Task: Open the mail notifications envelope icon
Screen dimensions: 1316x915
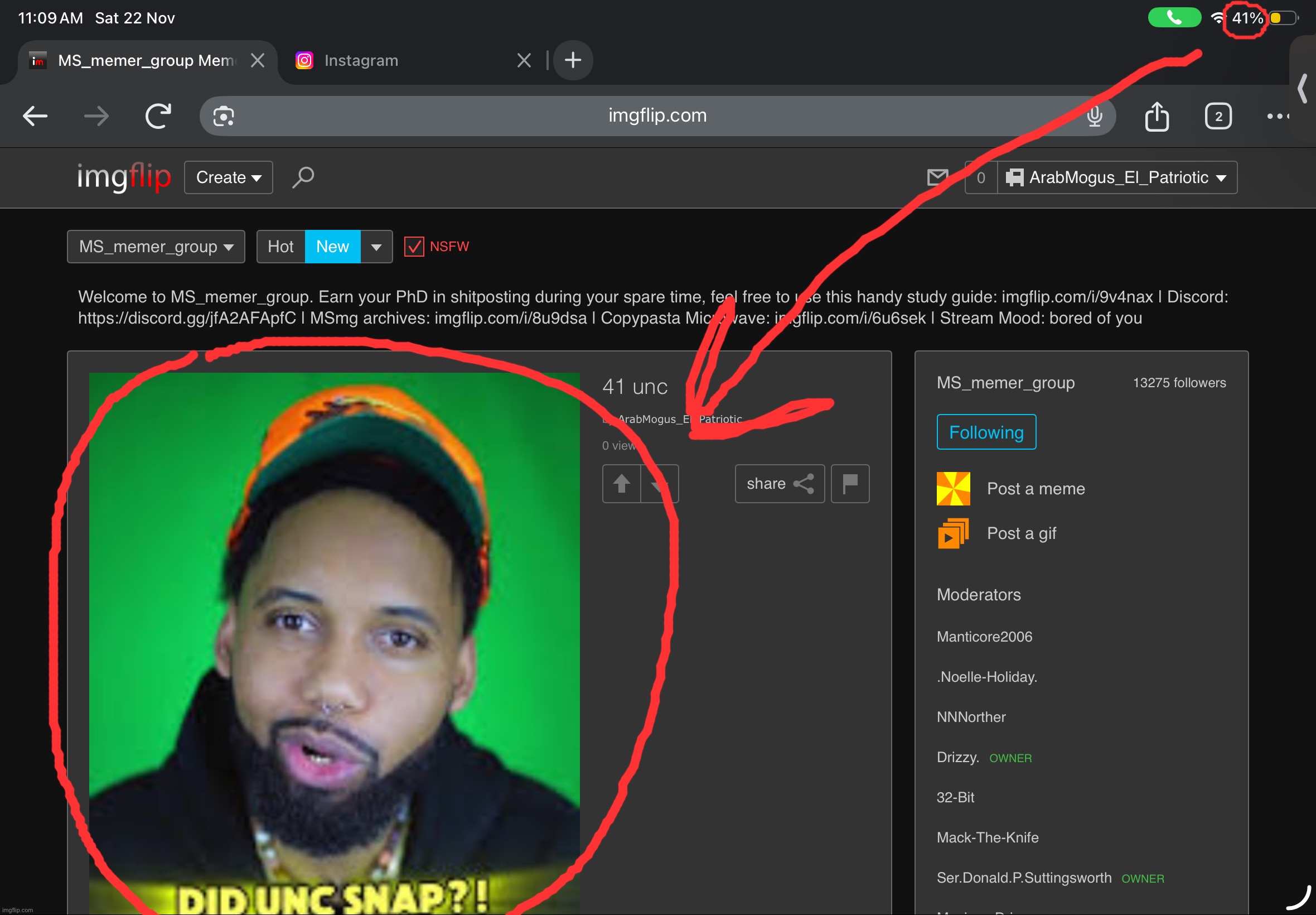Action: click(937, 177)
